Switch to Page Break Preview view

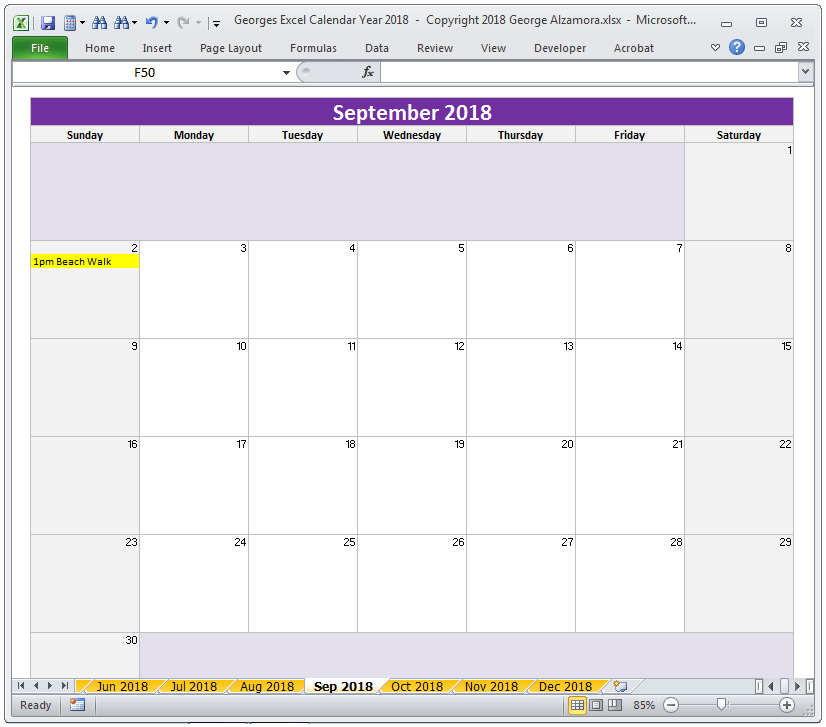[615, 705]
